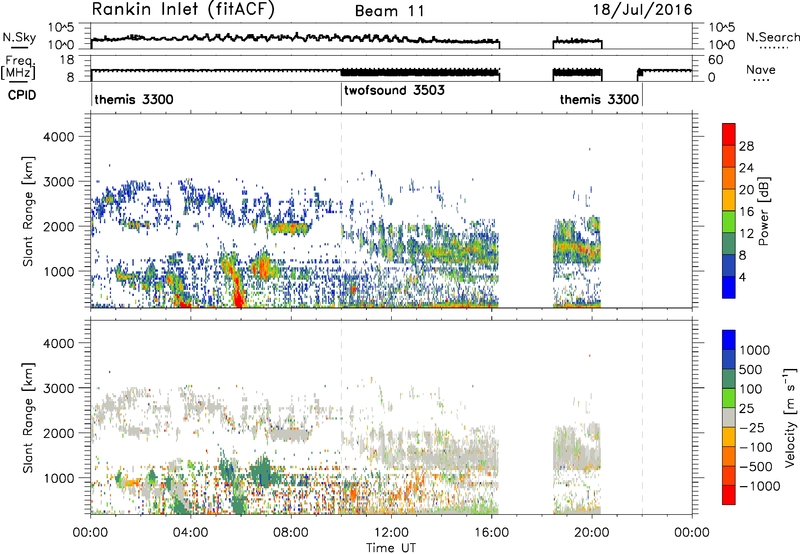Click the 'themis 3300' label near 00:00
Image resolution: width=800 pixels, height=554 pixels.
(x=134, y=99)
